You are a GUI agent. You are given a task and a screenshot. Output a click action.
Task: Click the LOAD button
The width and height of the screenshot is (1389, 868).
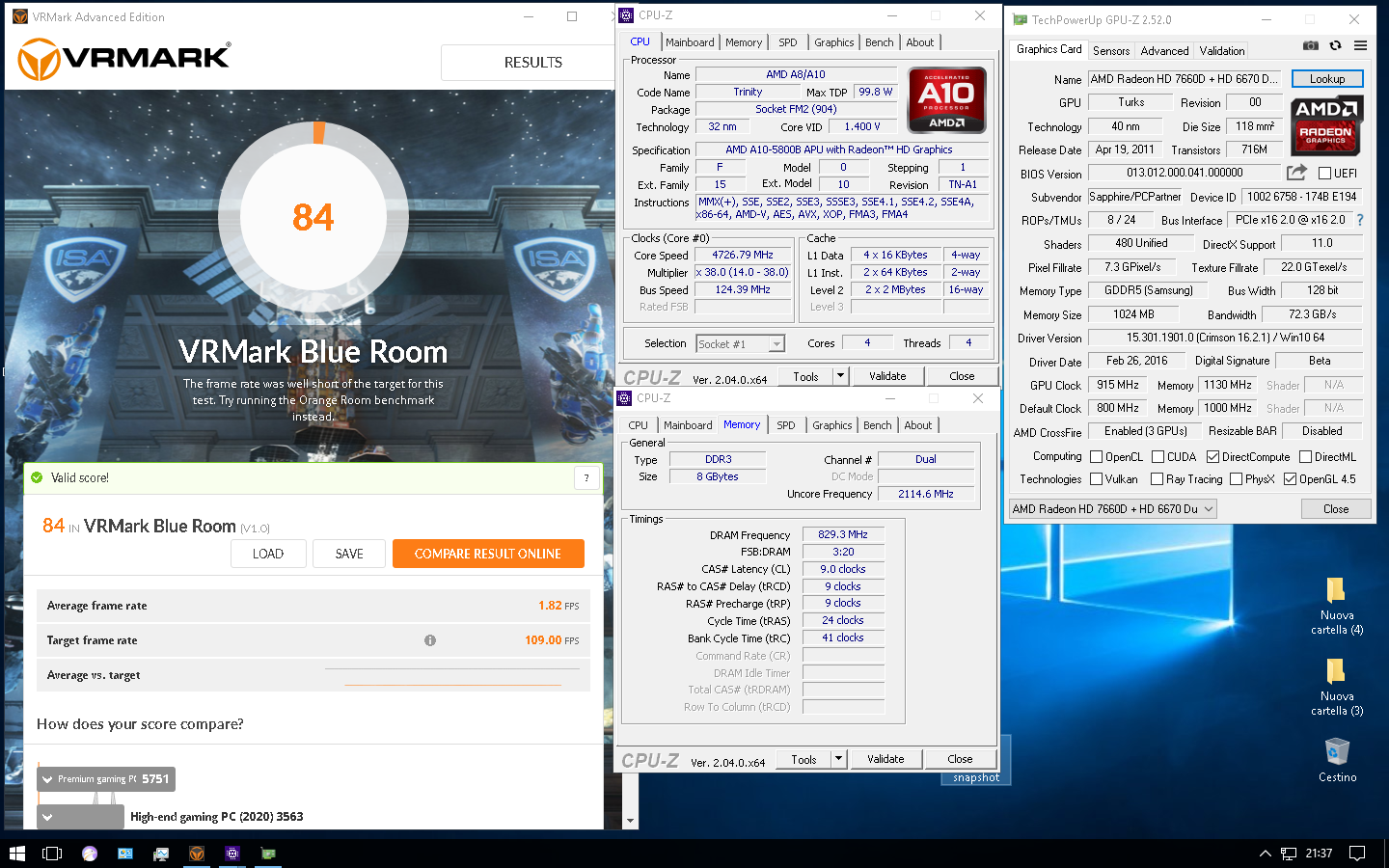point(268,554)
